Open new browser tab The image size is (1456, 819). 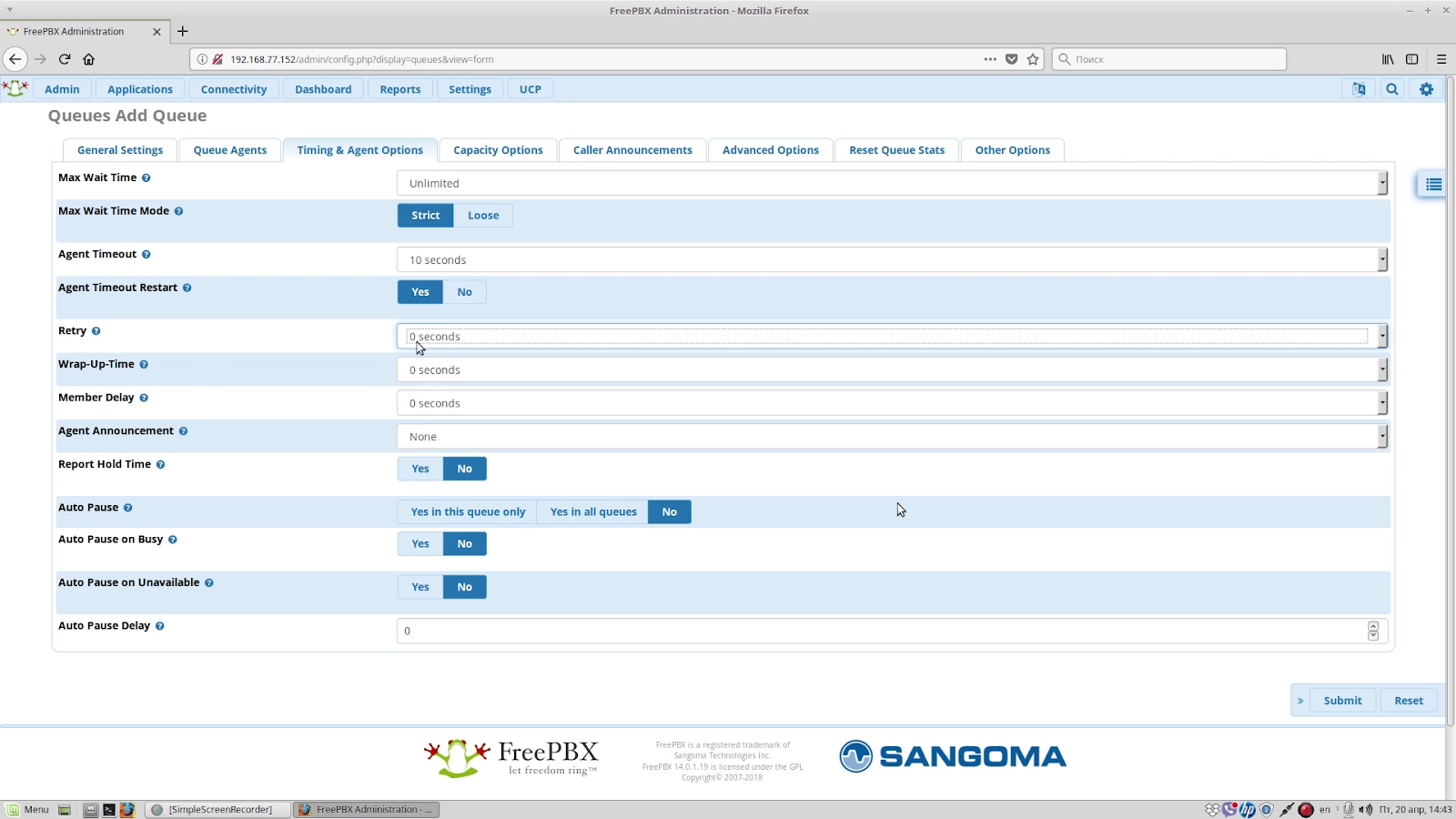click(x=183, y=31)
